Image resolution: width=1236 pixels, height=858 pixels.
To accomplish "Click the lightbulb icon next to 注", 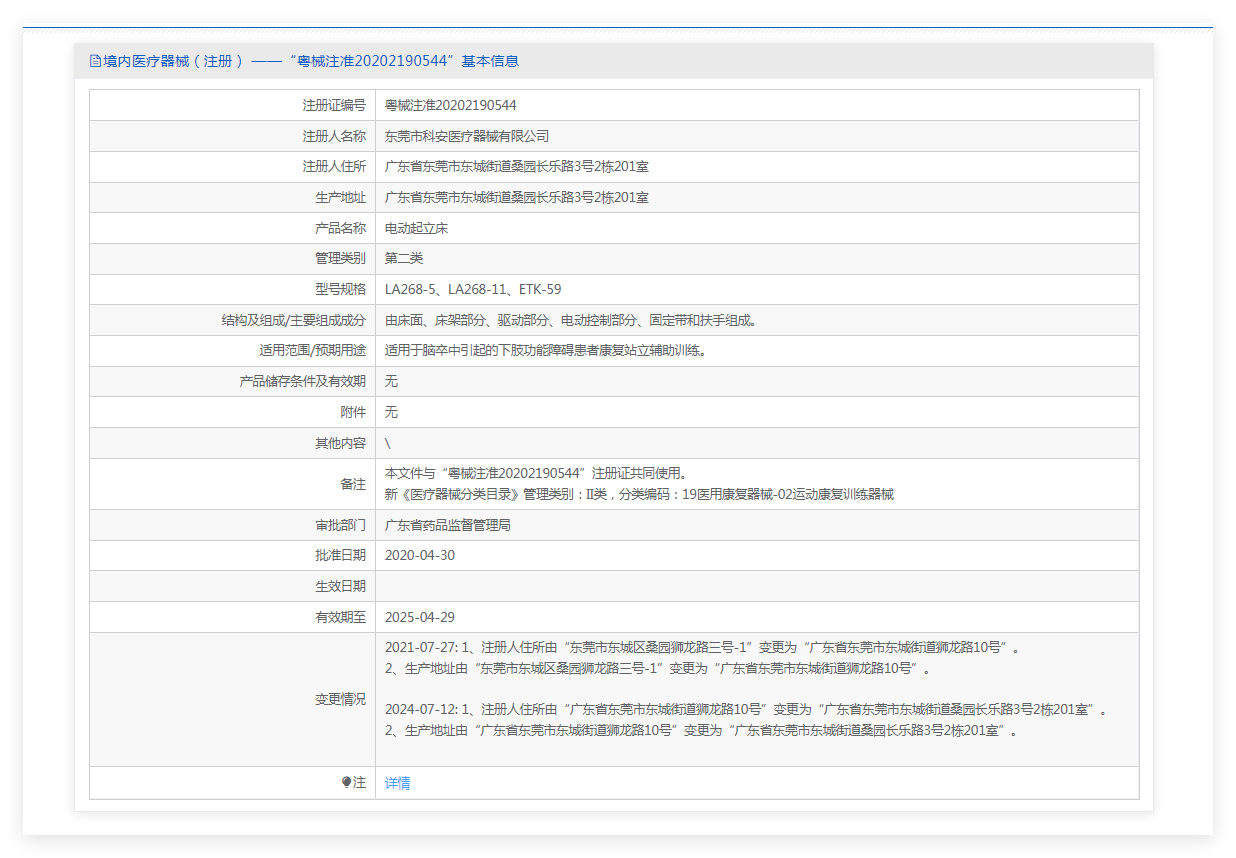I will tap(346, 783).
